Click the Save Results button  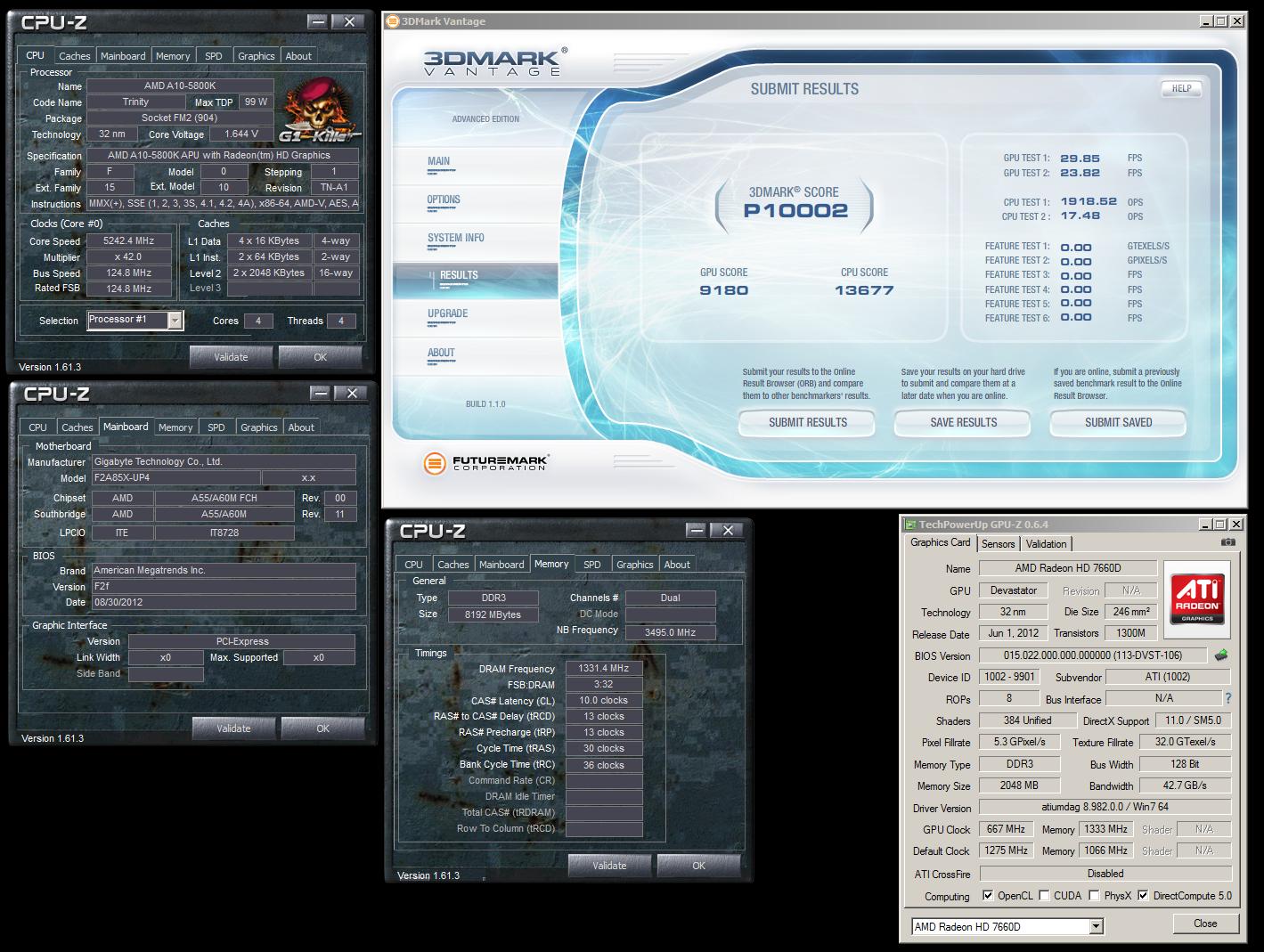(x=963, y=422)
